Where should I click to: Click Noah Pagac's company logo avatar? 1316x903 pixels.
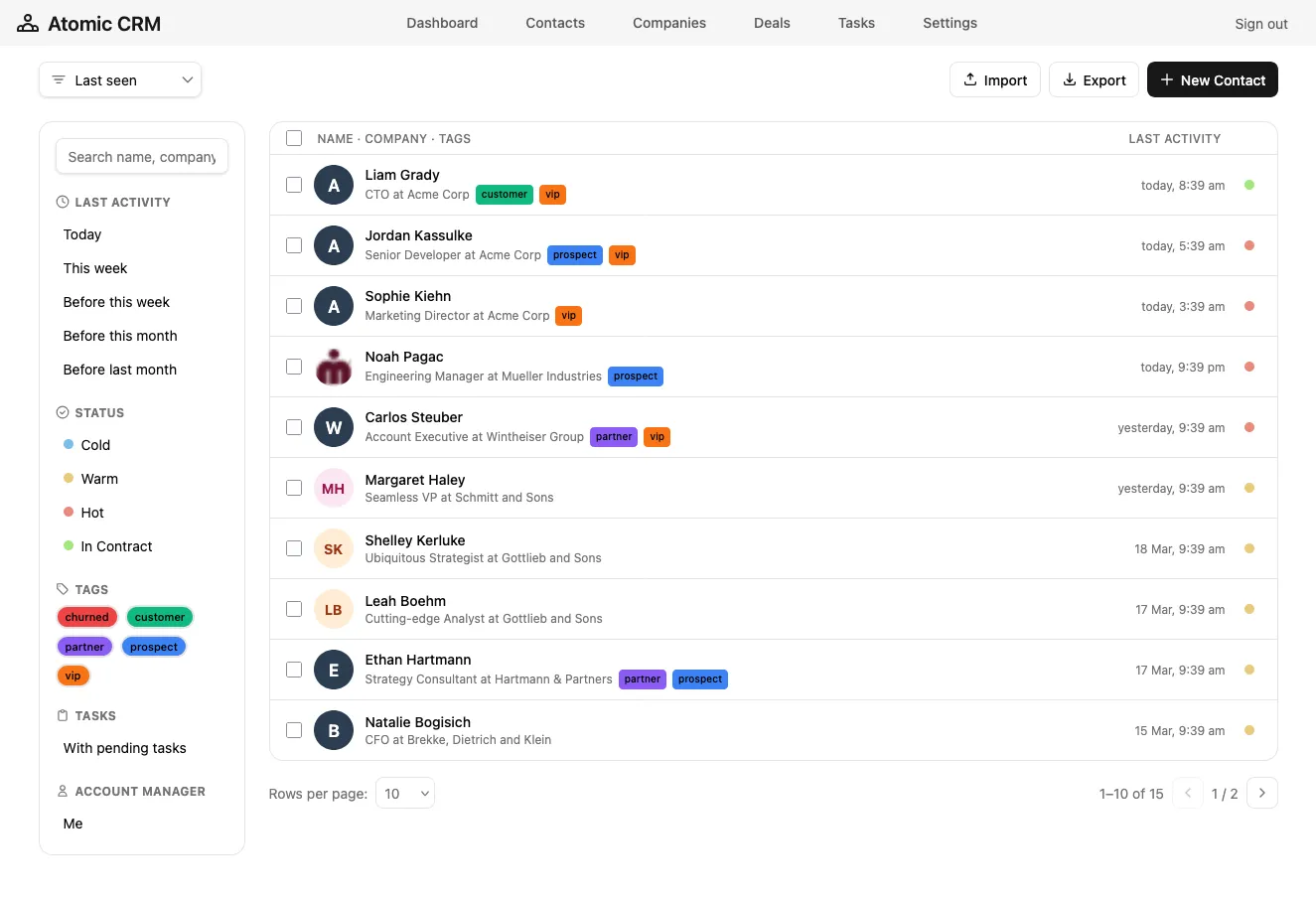click(x=334, y=368)
